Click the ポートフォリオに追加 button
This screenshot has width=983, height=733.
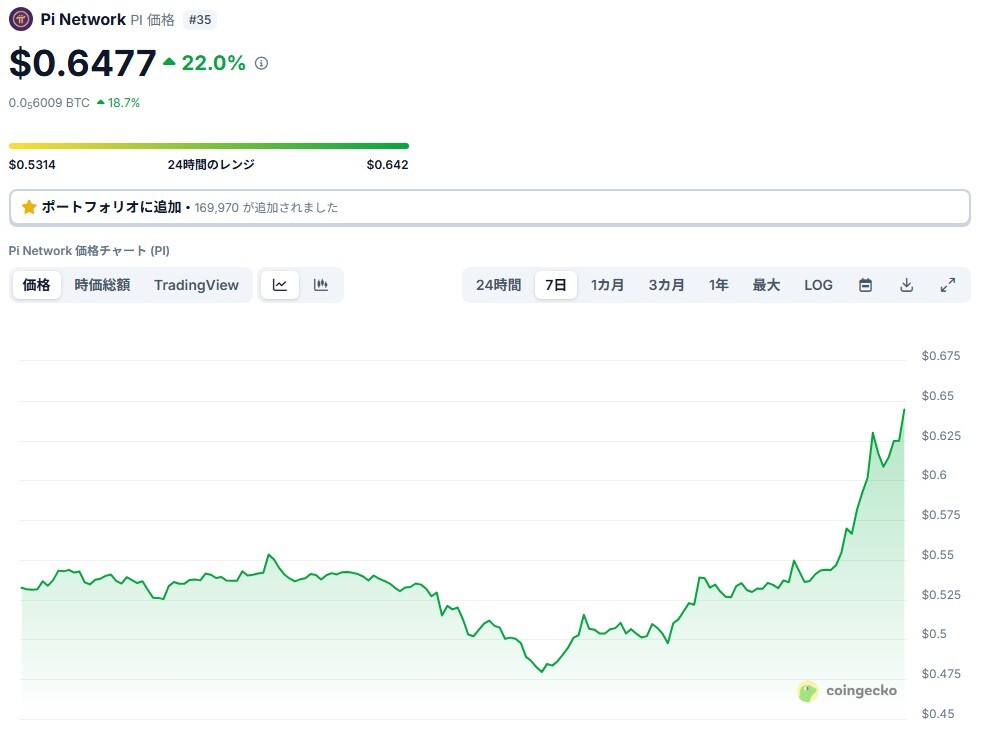[490, 208]
